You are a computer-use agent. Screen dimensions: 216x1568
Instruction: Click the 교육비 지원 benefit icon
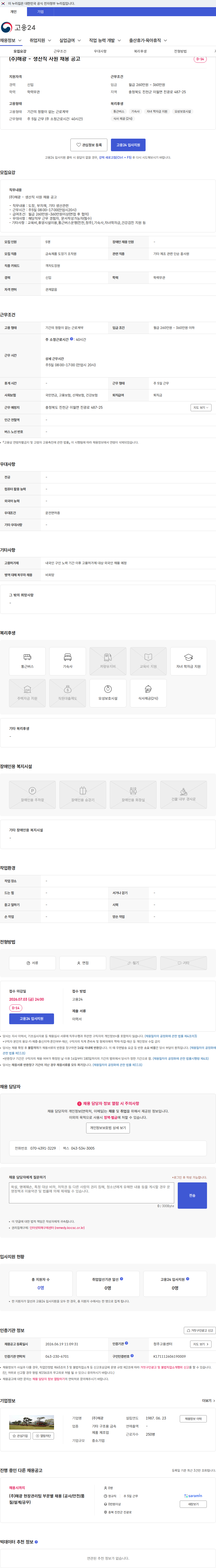point(148,661)
